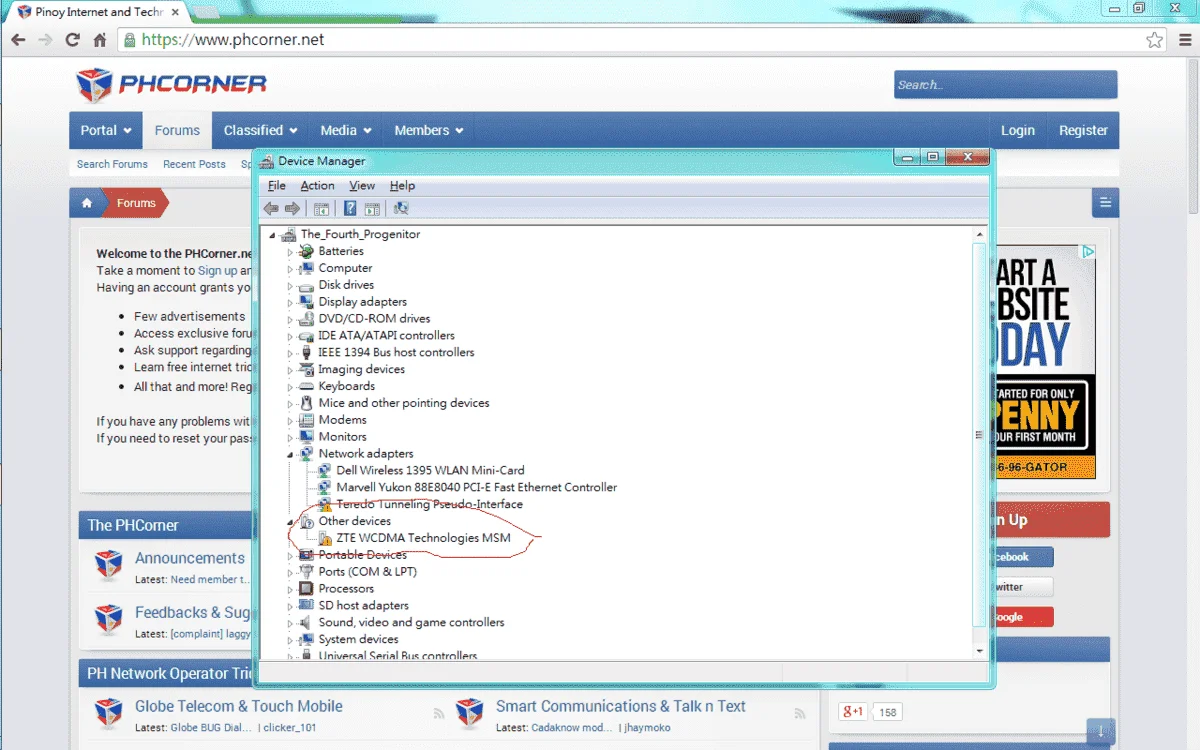Click the PHCorner logo
Viewport: 1200px width, 750px height.
(172, 85)
